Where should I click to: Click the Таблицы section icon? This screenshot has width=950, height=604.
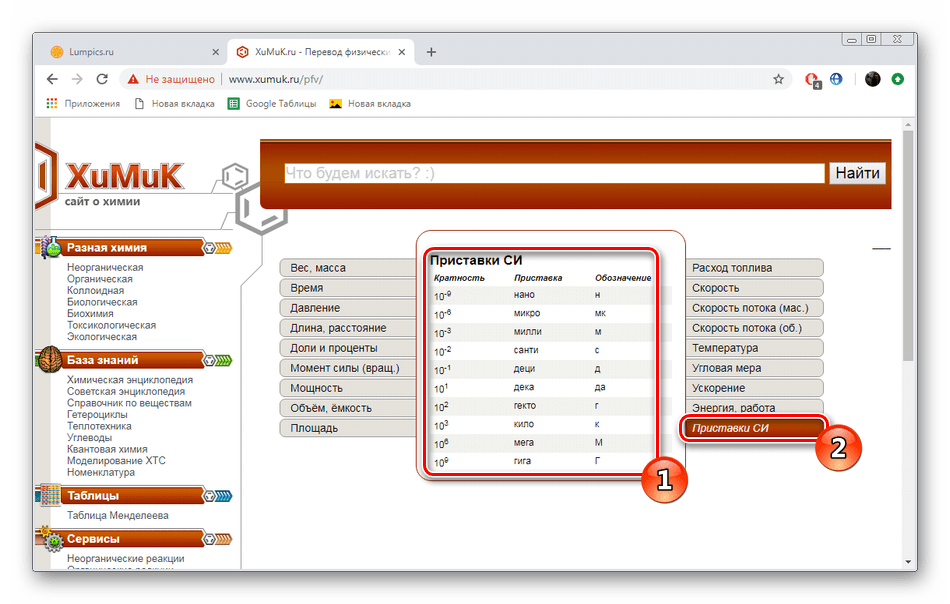click(50, 495)
